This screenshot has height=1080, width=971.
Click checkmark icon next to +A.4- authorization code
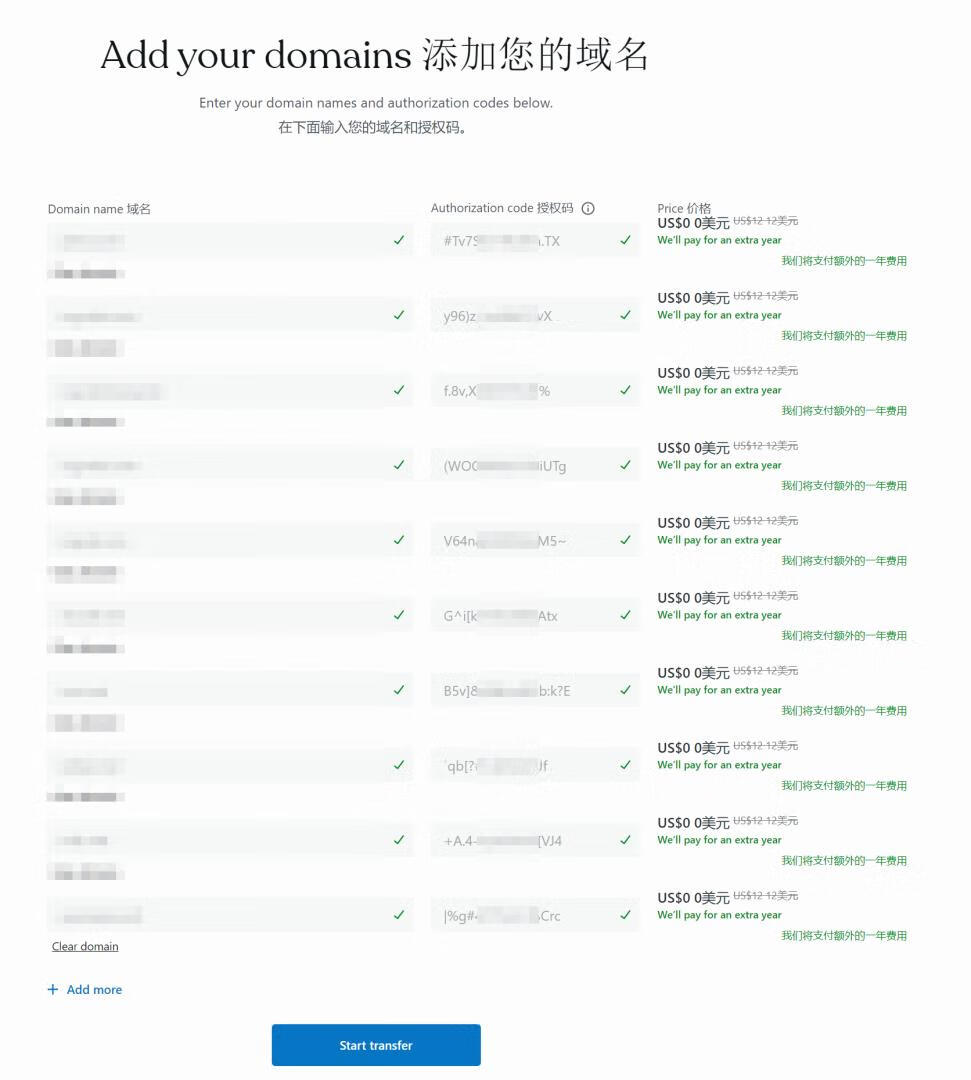click(x=626, y=840)
